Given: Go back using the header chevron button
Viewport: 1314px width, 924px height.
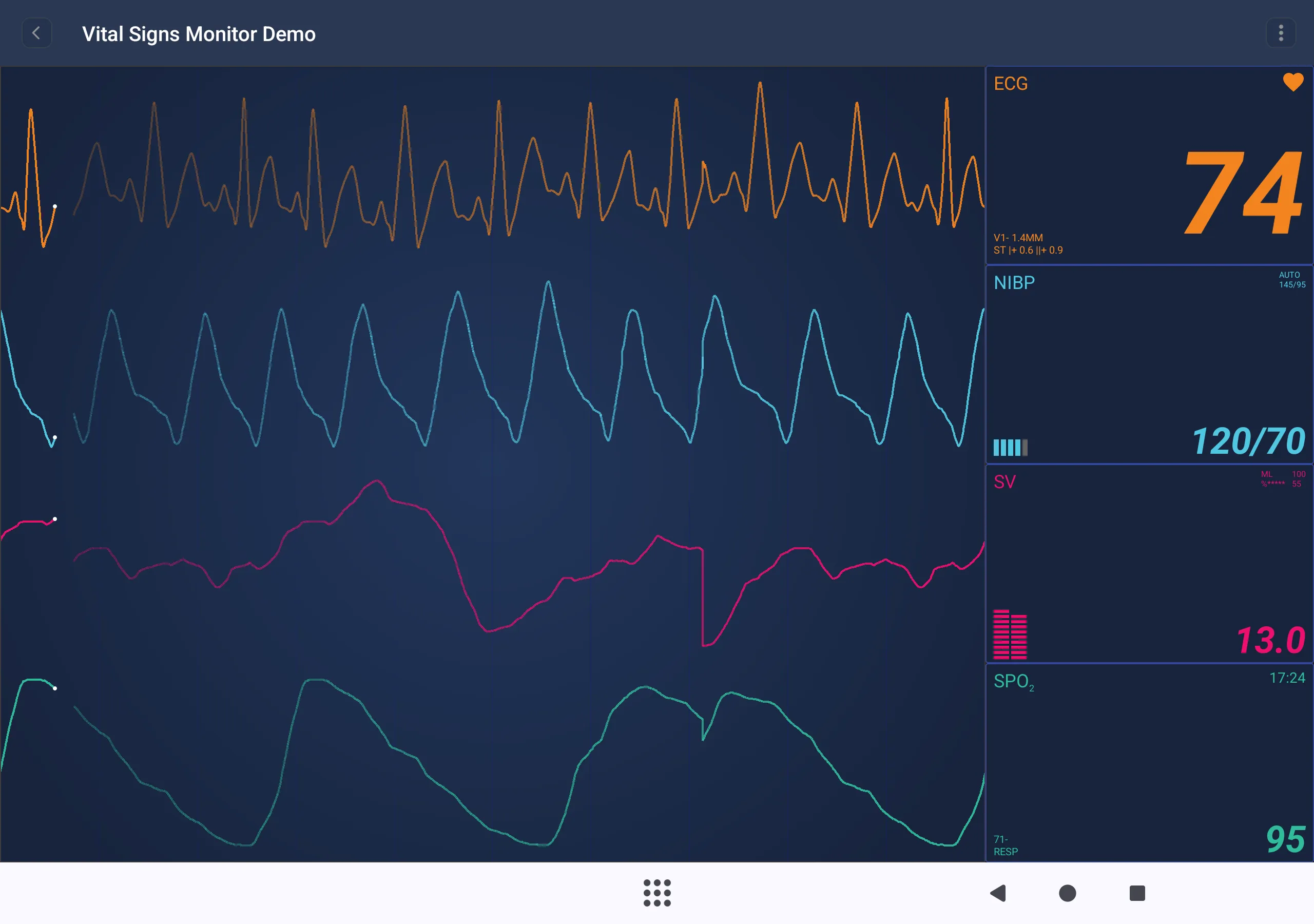Looking at the screenshot, I should pos(36,33).
